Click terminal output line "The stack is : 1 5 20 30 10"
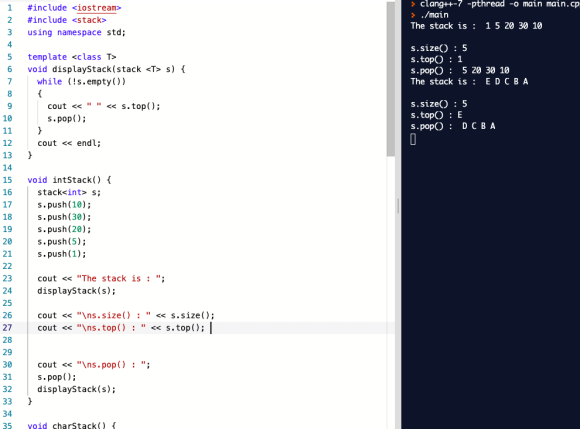Viewport: 580px width, 429px height. pos(476,26)
